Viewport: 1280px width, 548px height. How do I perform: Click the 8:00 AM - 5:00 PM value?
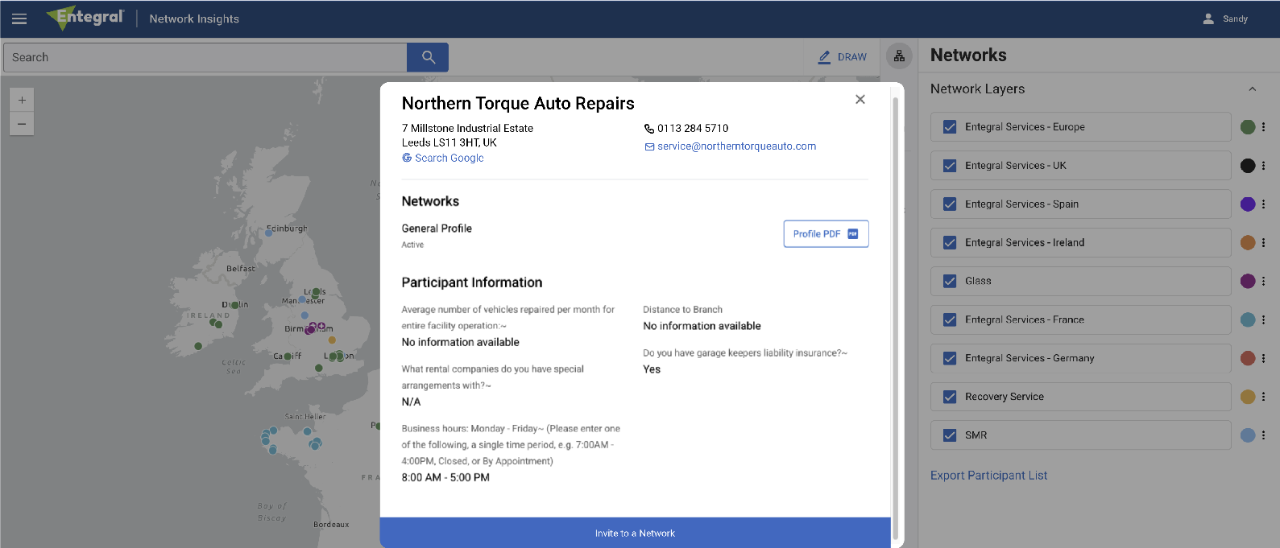[446, 478]
